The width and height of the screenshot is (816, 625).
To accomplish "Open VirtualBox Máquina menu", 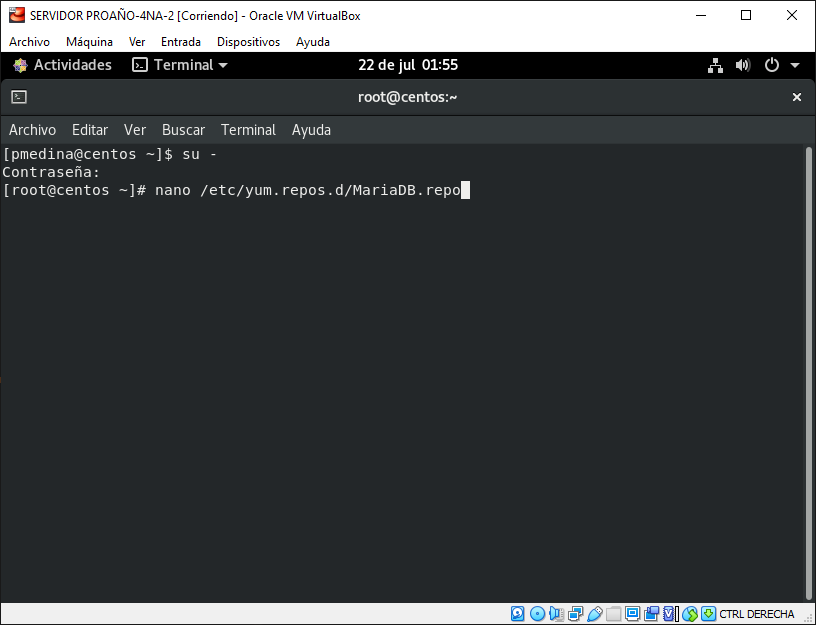I will (89, 42).
